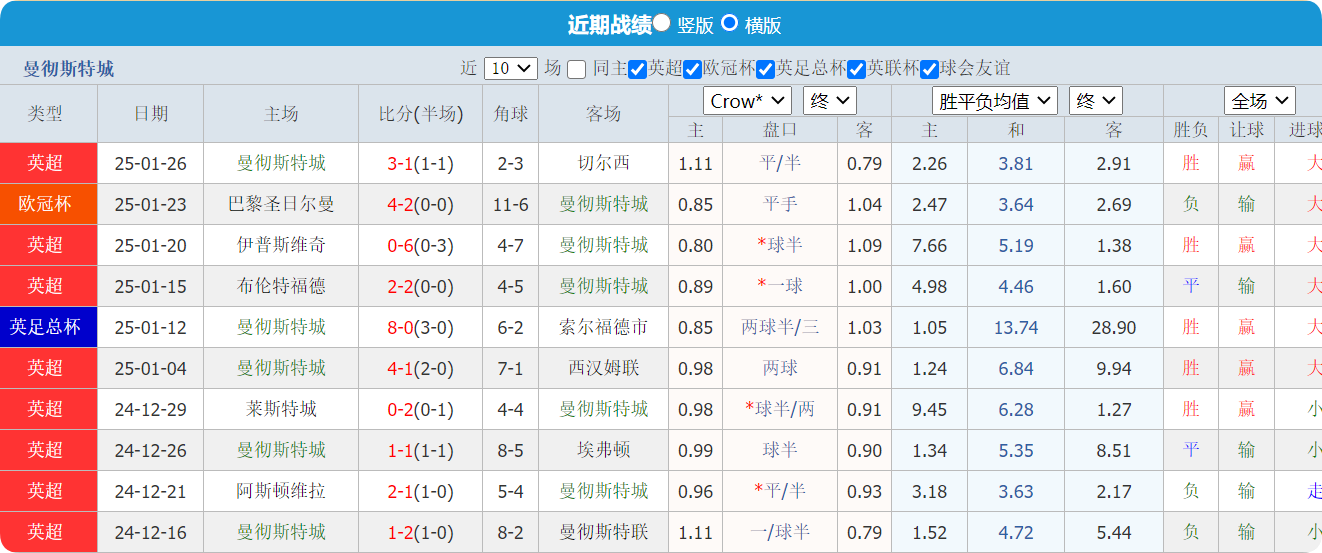
Task: Click the 近期战绩 header title
Action: (x=609, y=24)
